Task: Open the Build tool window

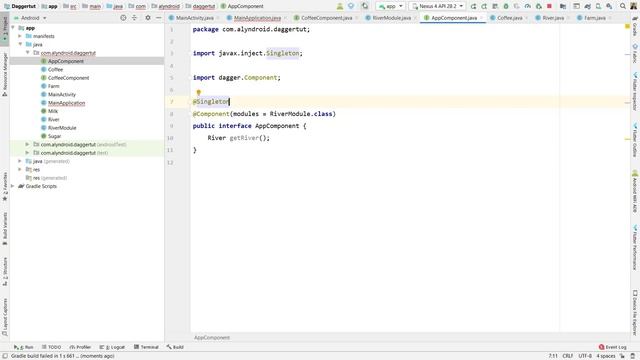Action: [x=175, y=347]
